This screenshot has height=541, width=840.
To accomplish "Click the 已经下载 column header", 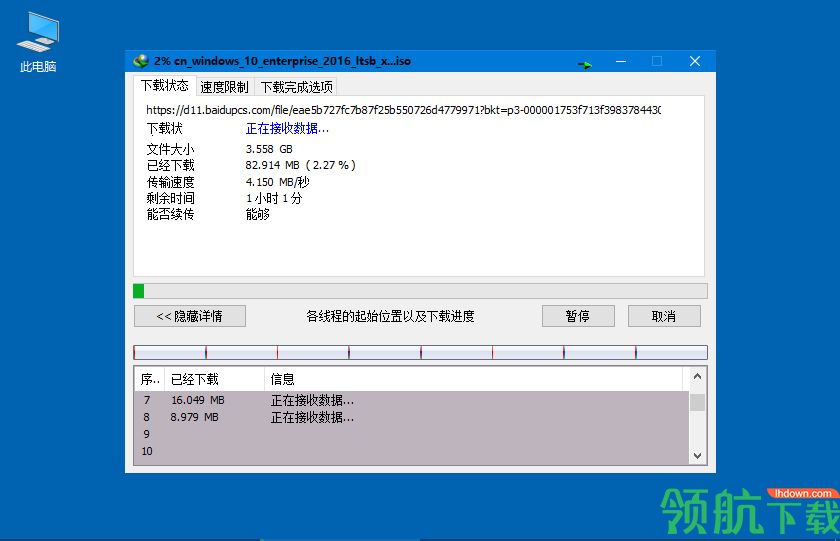I will pyautogui.click(x=214, y=380).
